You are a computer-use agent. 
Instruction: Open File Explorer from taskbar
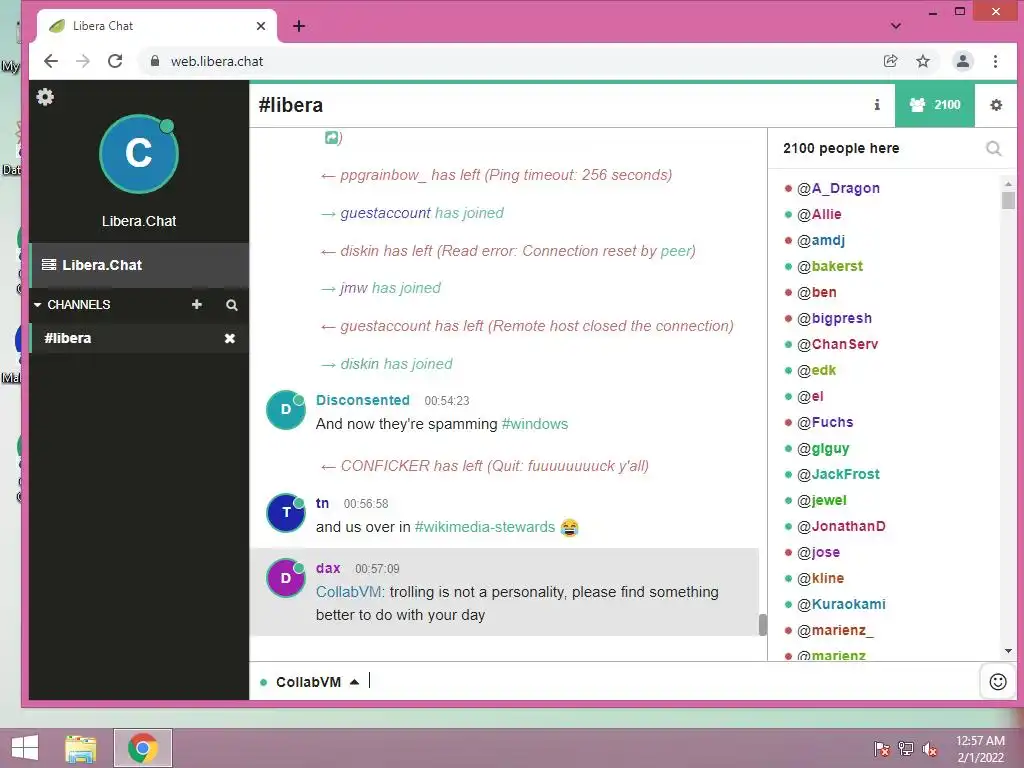tap(80, 748)
